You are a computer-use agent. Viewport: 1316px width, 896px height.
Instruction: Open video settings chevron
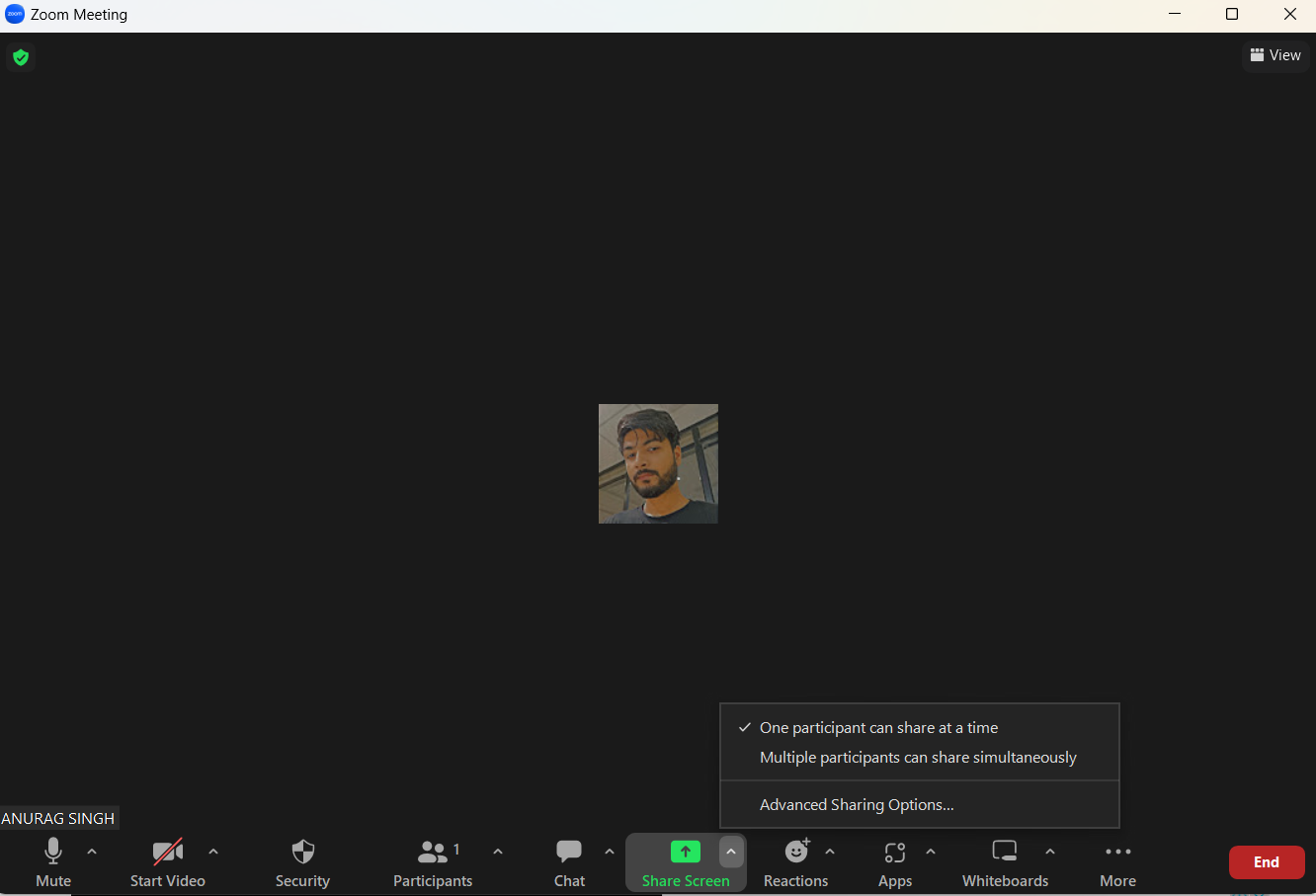(x=213, y=851)
